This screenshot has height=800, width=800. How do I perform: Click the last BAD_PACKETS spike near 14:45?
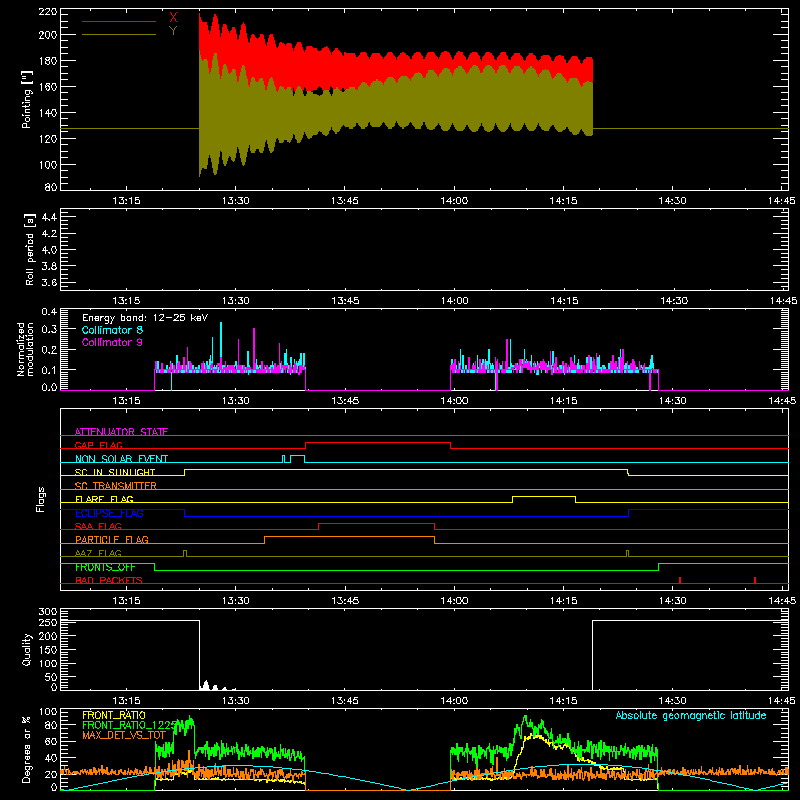point(755,580)
